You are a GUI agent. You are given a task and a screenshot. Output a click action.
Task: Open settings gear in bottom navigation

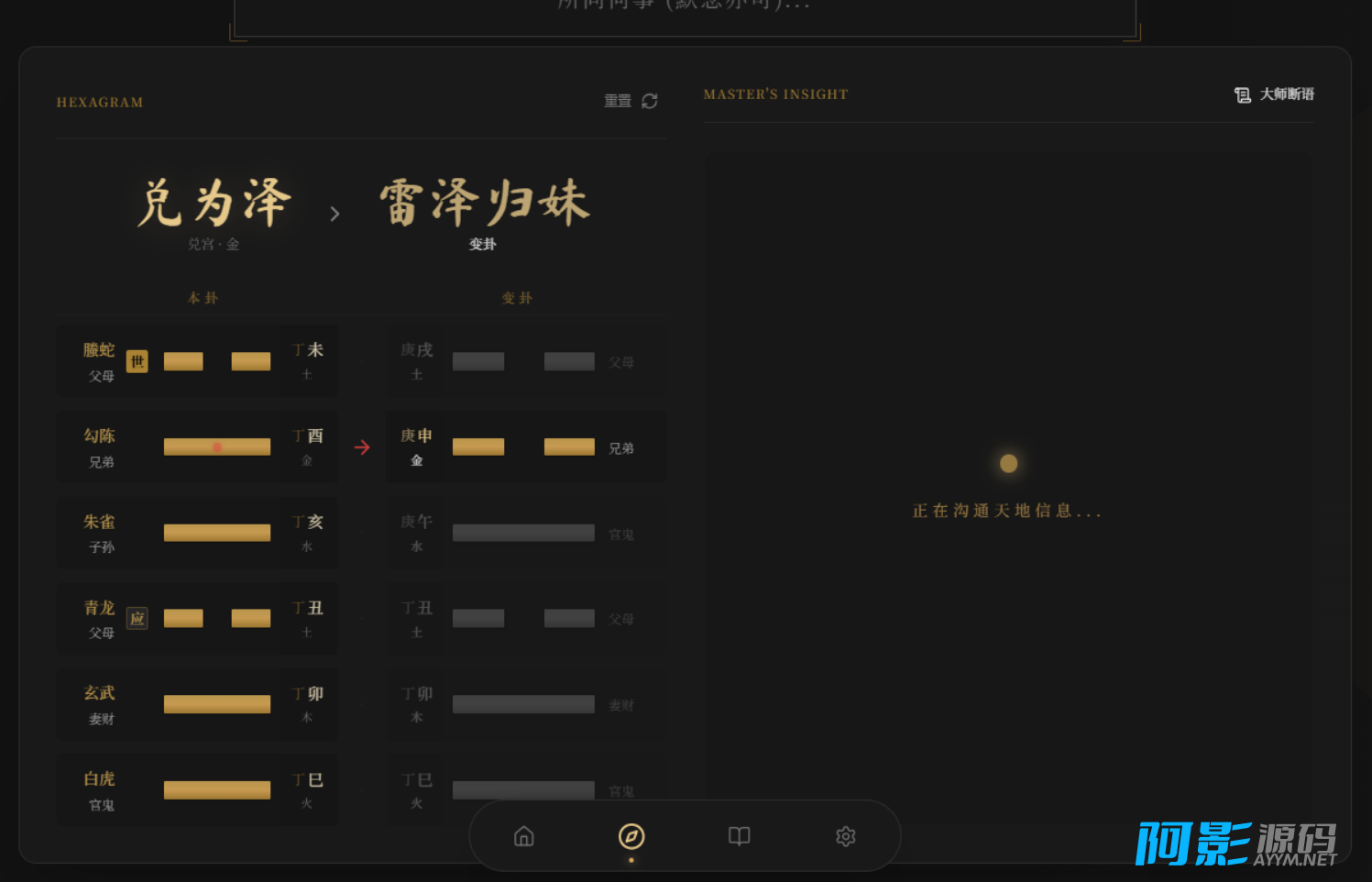pos(845,836)
